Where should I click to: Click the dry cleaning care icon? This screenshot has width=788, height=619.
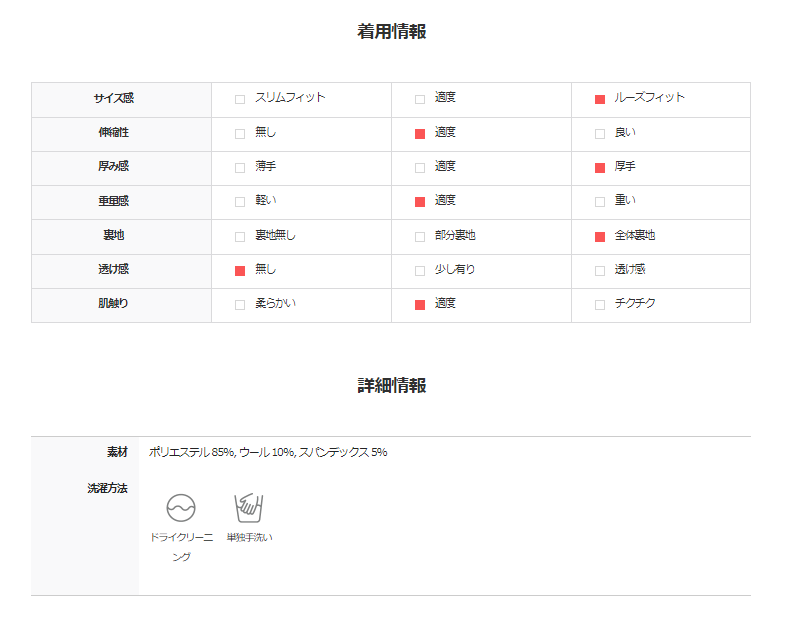[x=181, y=507]
